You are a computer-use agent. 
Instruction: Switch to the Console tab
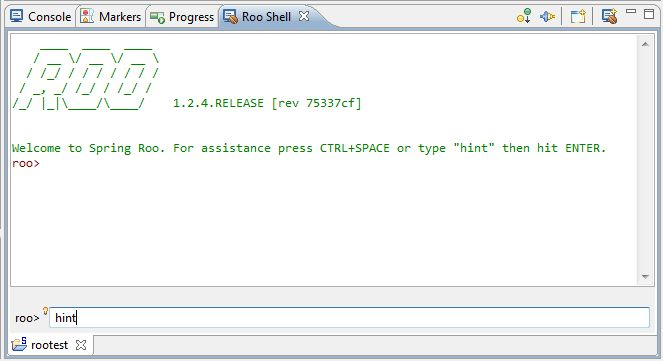click(x=41, y=16)
